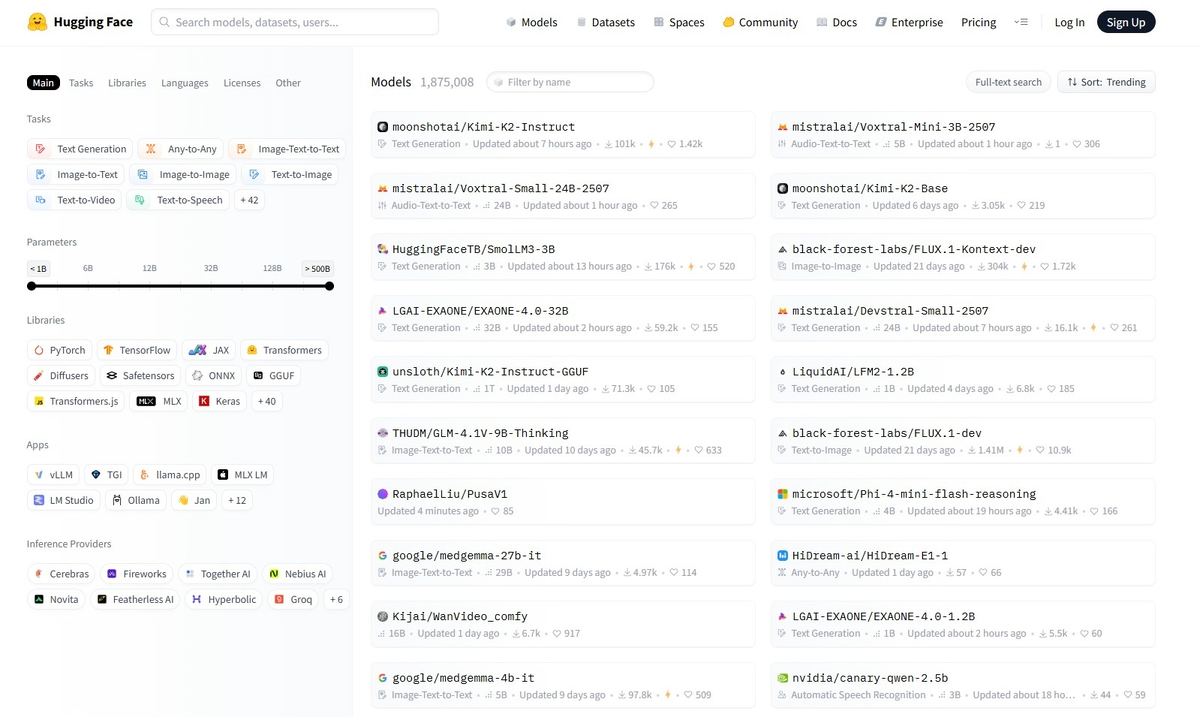Open the Community nav item
Image resolution: width=1200 pixels, height=717 pixels.
click(x=760, y=22)
